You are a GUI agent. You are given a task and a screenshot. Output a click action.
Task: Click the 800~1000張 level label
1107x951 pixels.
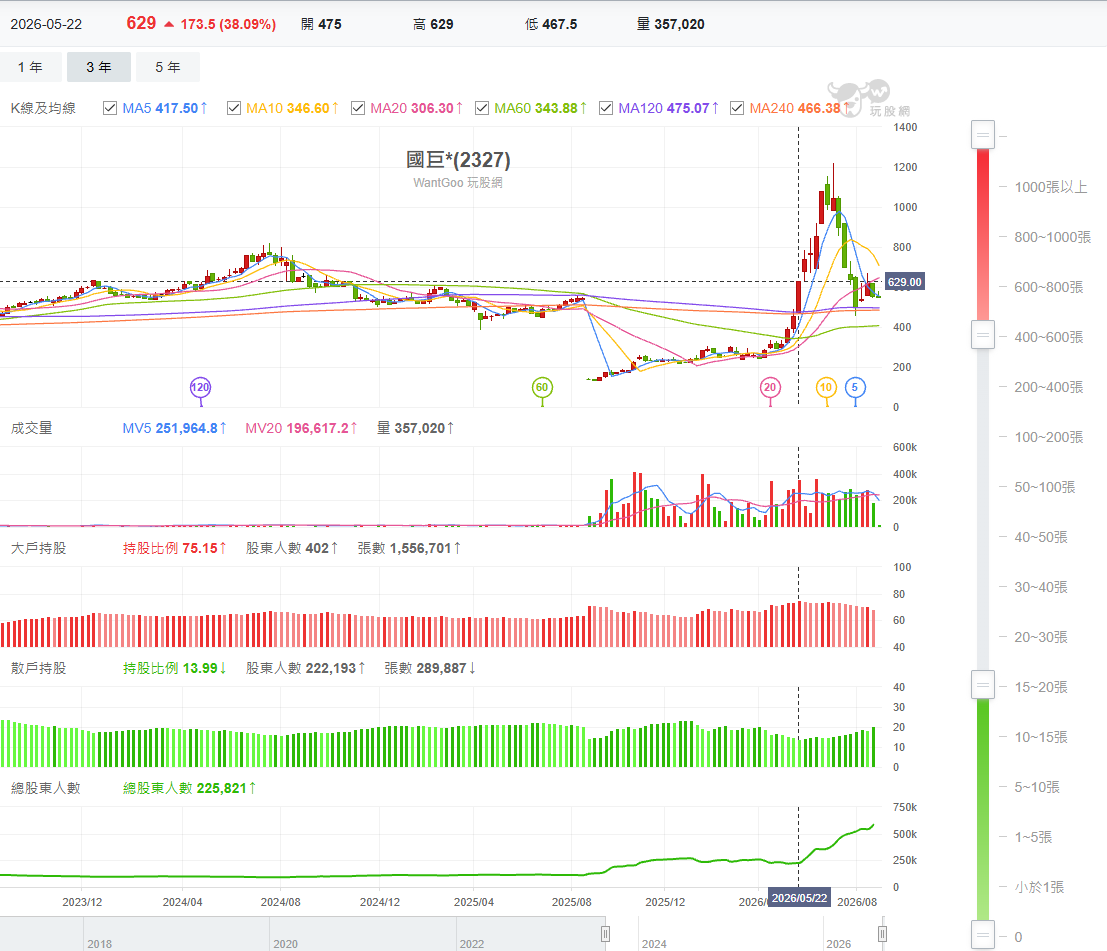click(1053, 237)
